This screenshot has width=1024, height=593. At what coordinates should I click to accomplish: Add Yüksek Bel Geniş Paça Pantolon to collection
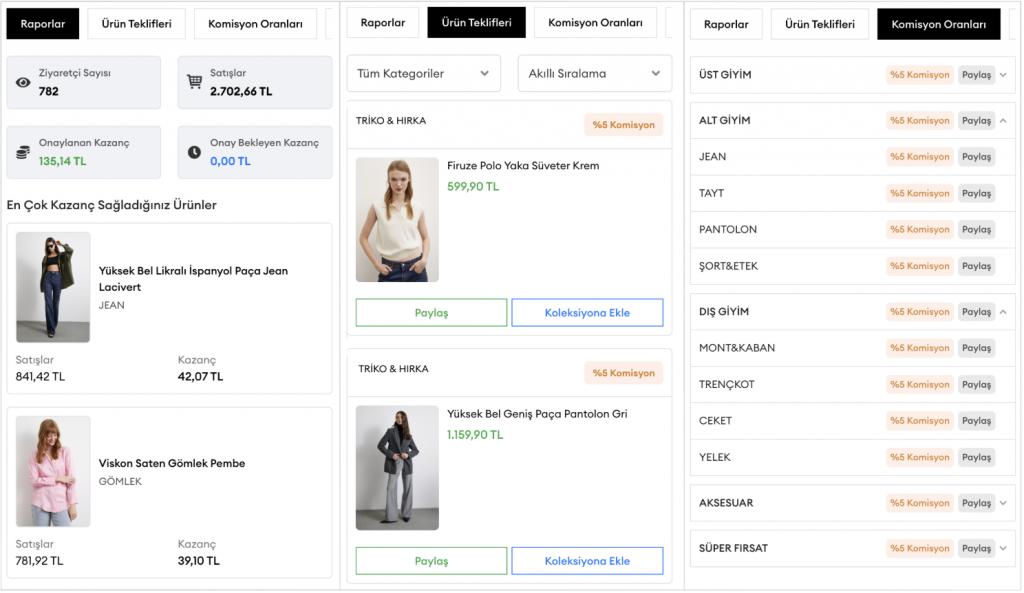(x=587, y=561)
